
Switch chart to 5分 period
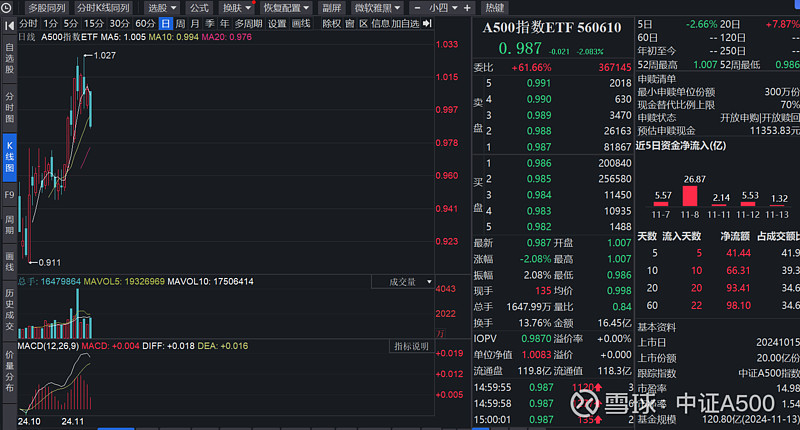71,23
